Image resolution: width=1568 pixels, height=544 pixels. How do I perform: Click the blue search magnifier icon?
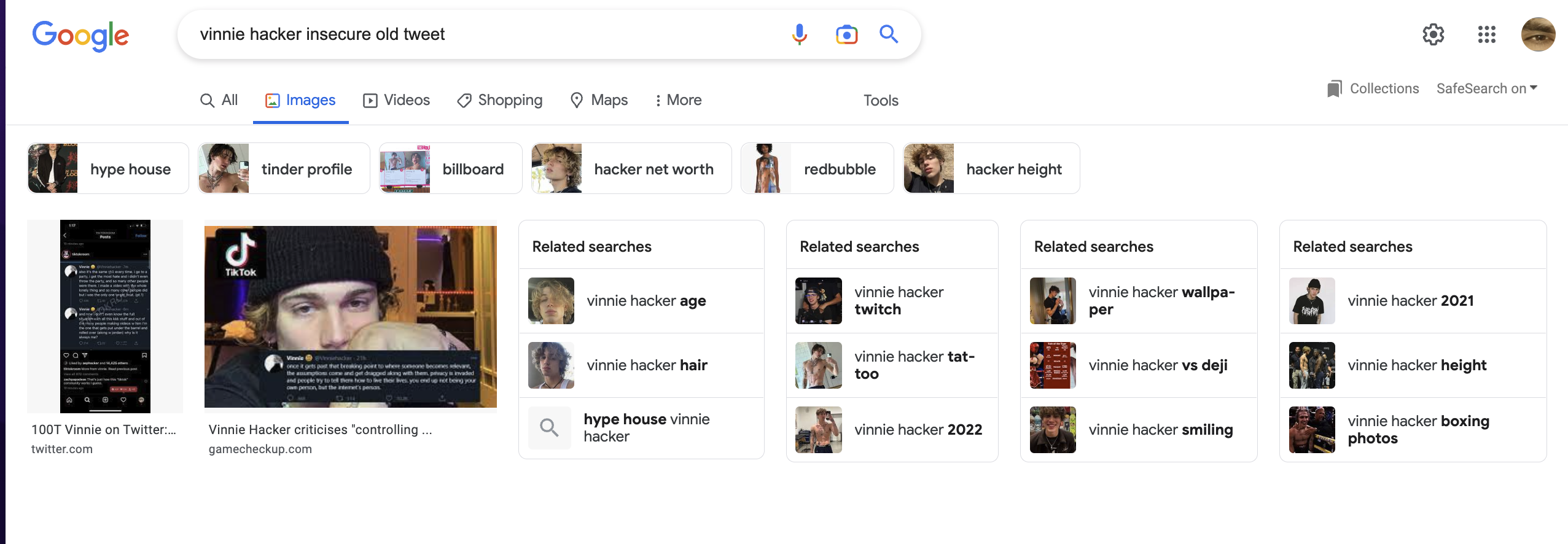click(889, 34)
